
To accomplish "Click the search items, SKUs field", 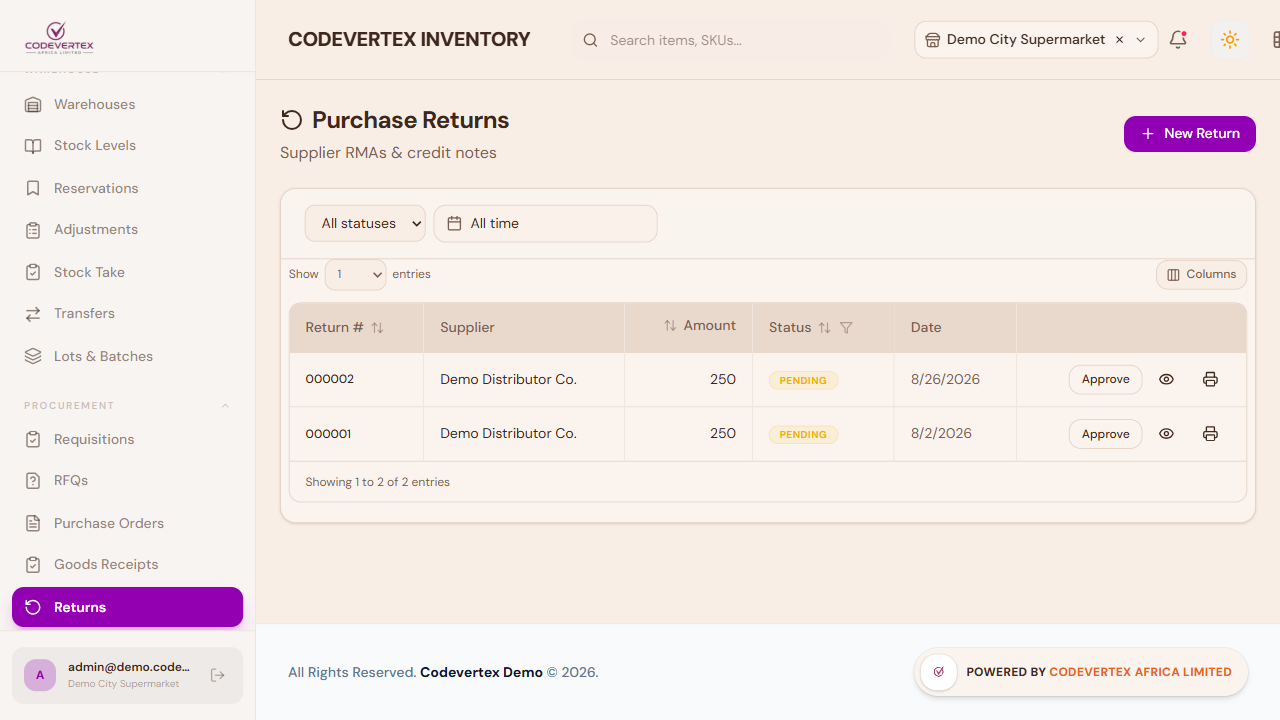I will pyautogui.click(x=730, y=40).
